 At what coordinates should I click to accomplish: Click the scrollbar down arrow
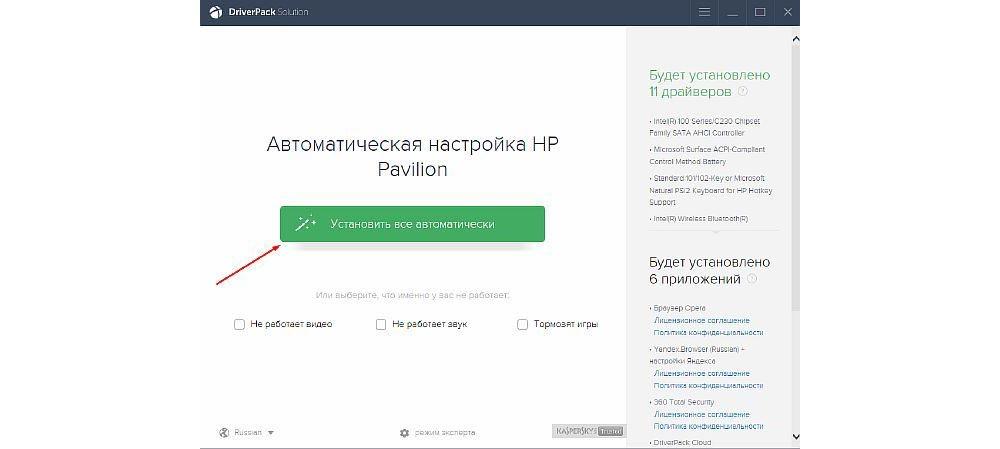(795, 436)
